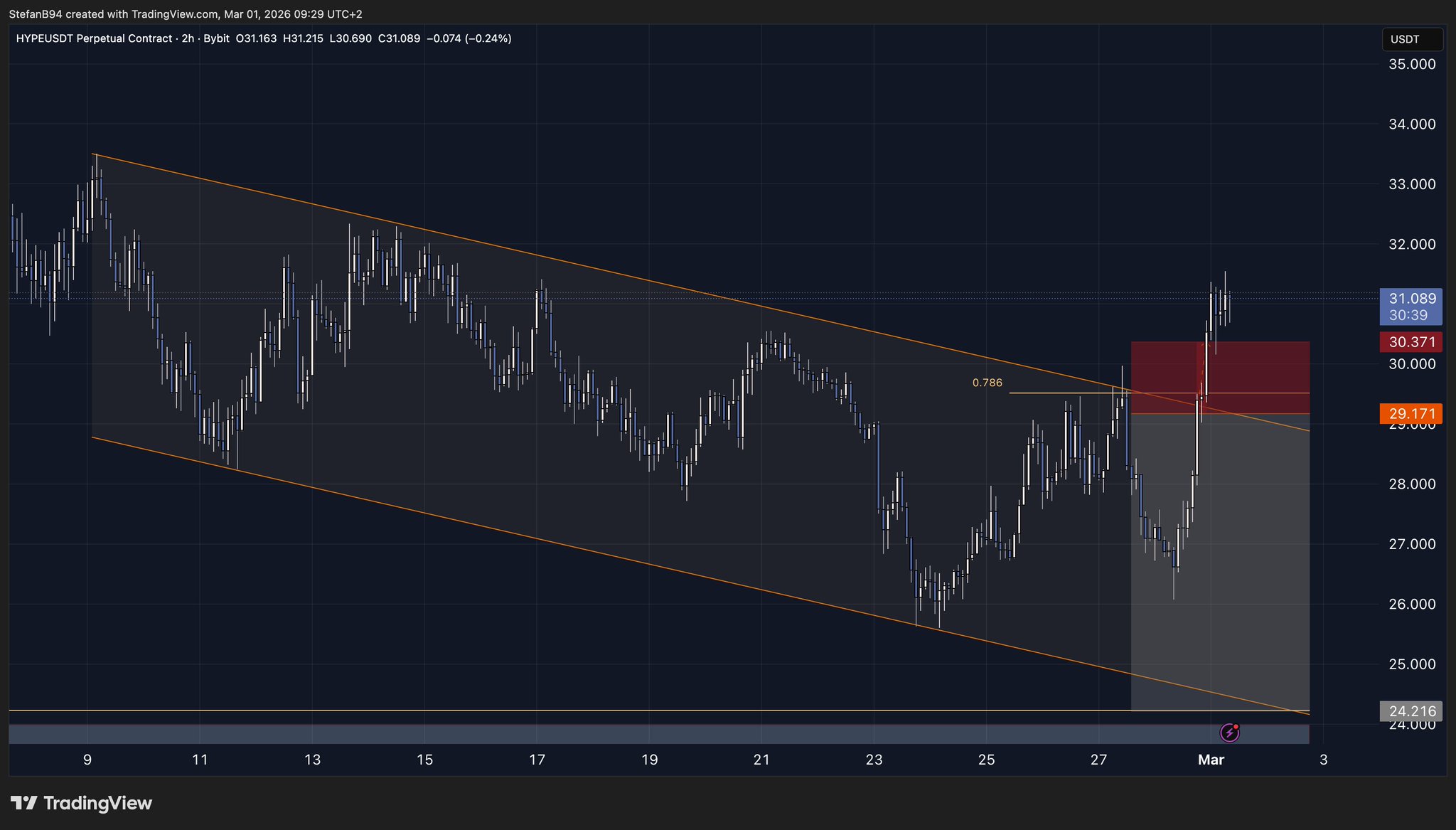This screenshot has height=830, width=1456.
Task: Click the 26.000 label on price scale
Action: (1411, 604)
